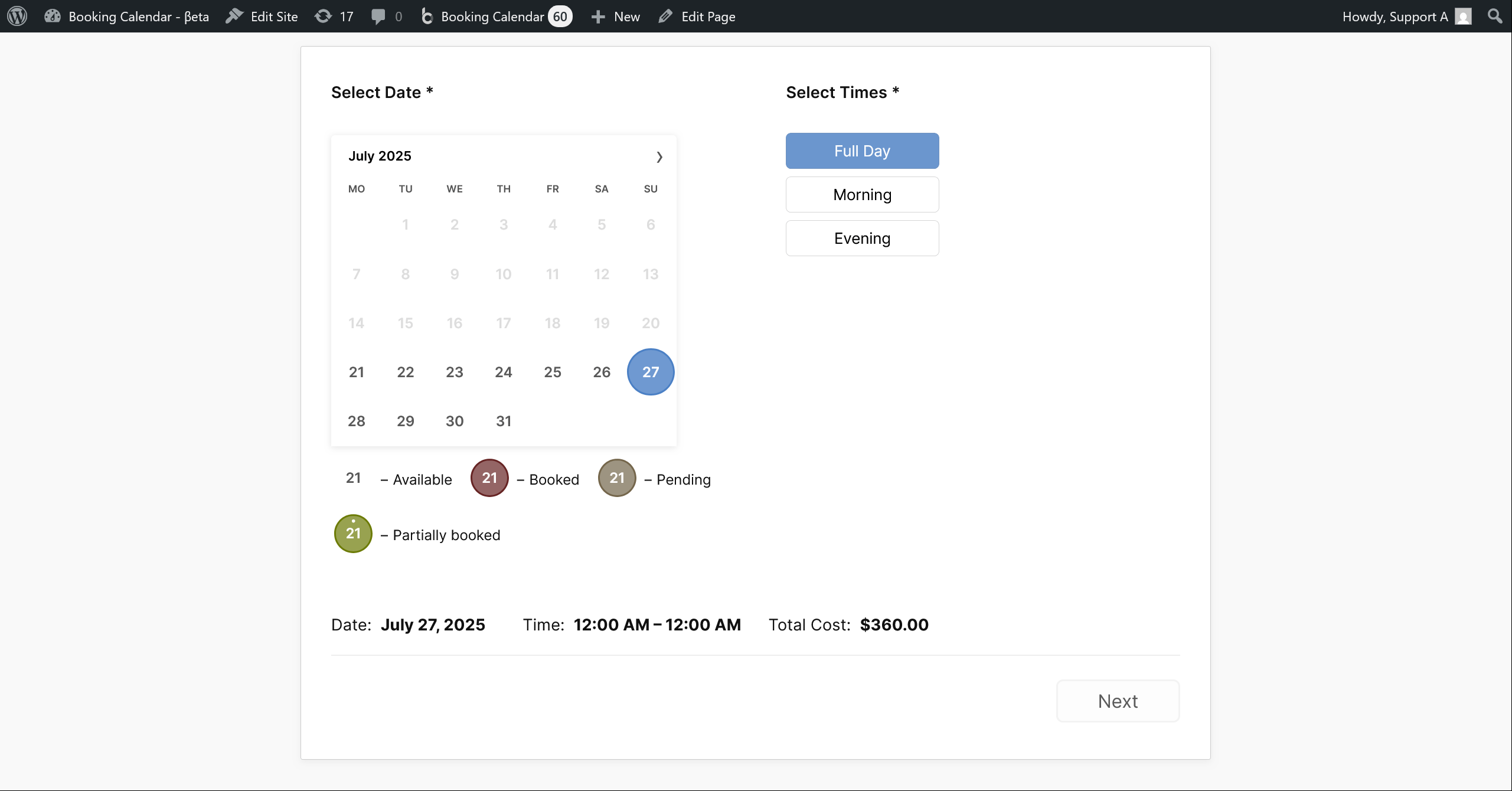Screen dimensions: 1512x791
Task: Click the plus icon beside New
Action: point(598,17)
